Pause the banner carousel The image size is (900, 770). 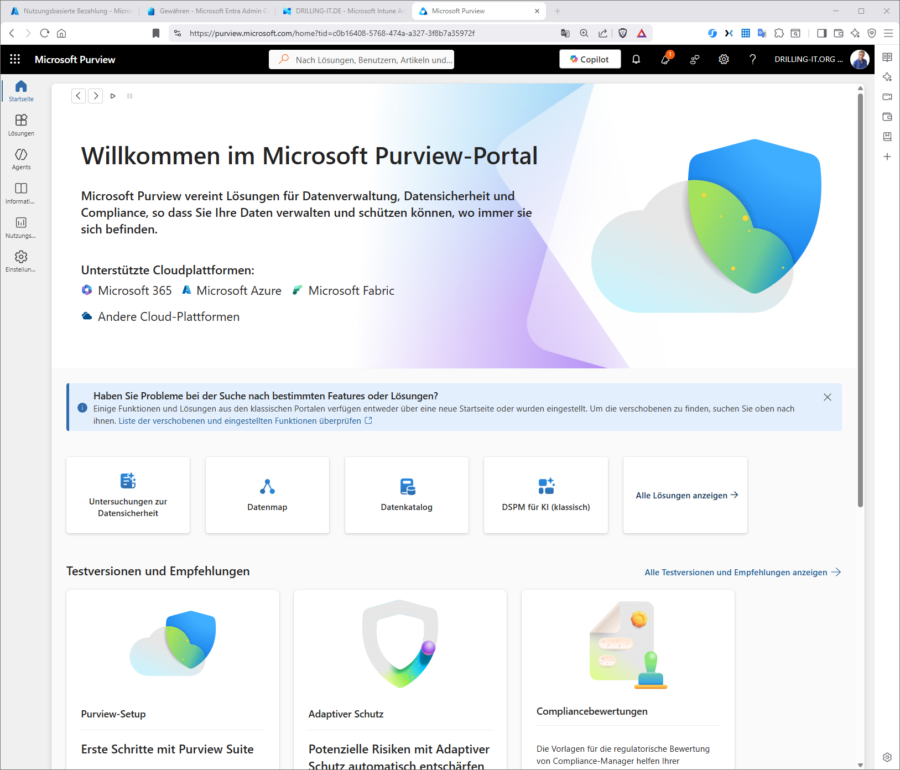tap(130, 96)
